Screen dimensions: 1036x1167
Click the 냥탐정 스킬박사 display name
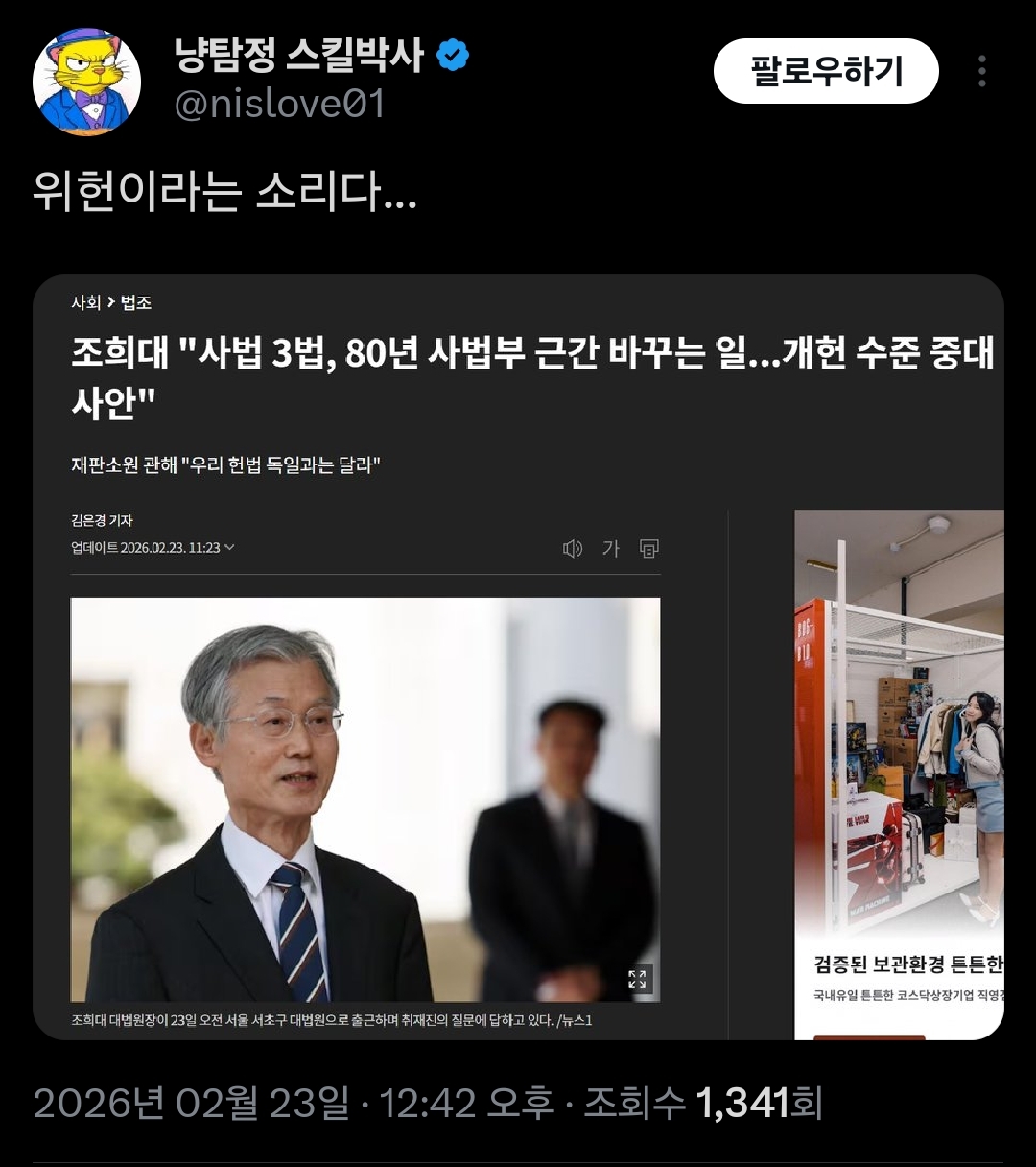point(298,56)
